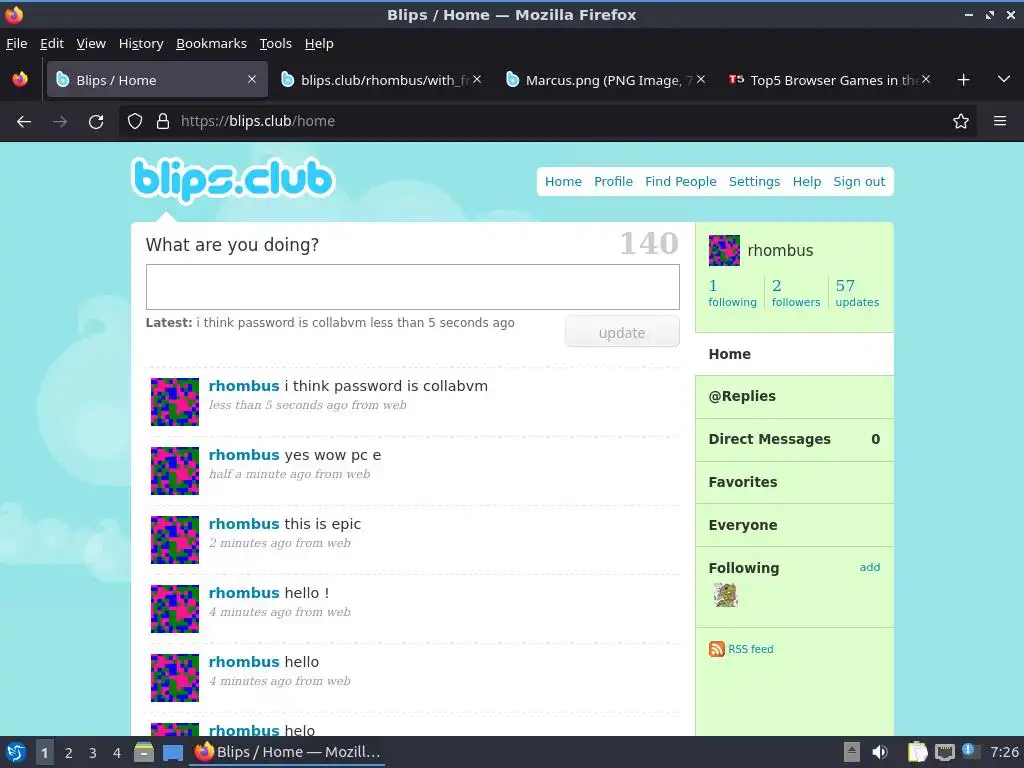Open the tracking protection shield icon

tap(135, 121)
